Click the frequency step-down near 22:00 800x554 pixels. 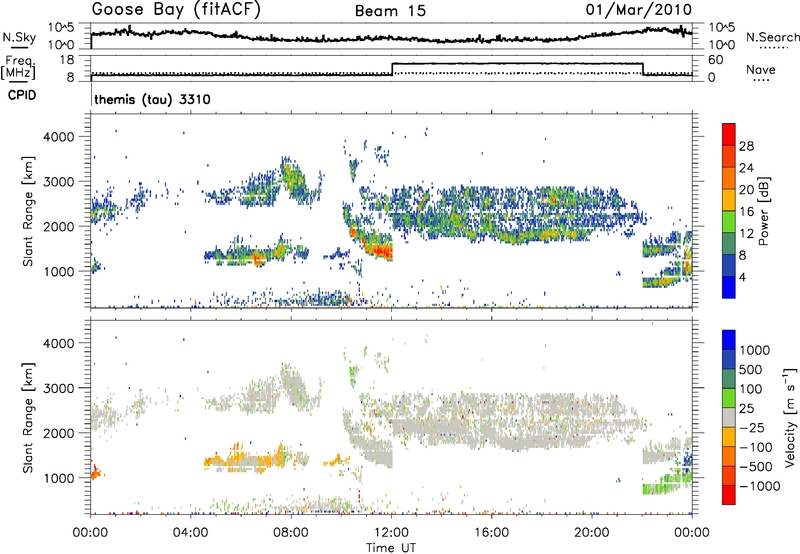pos(643,69)
